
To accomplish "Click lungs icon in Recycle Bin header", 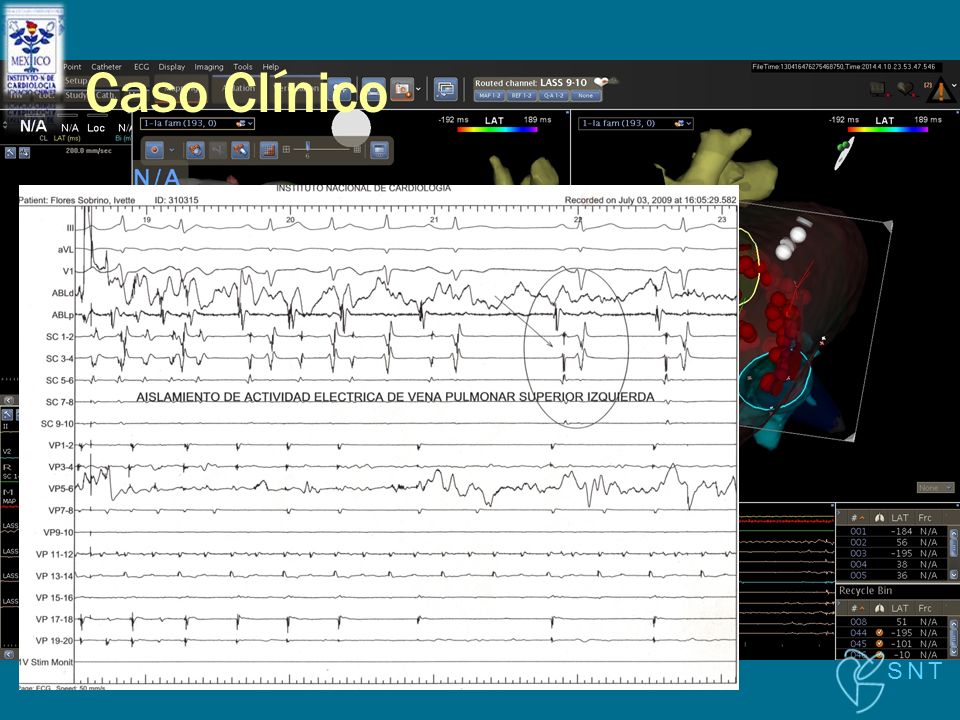I will pyautogui.click(x=880, y=608).
